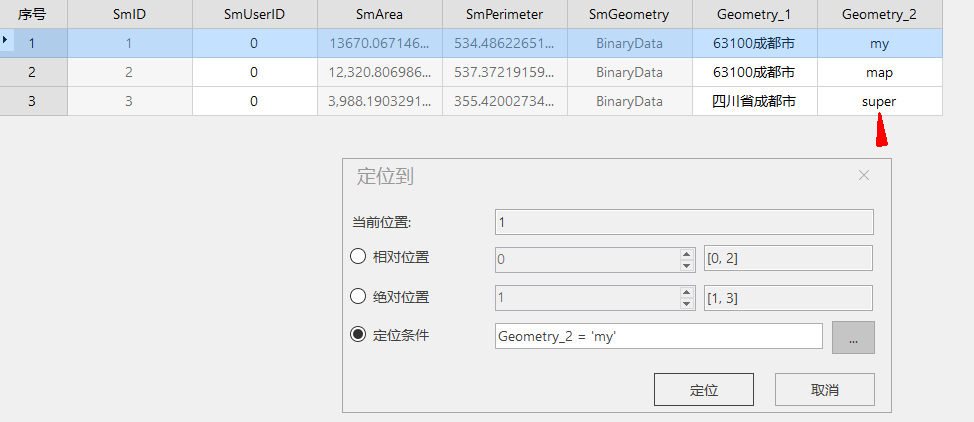Click the SmUserID cell in row 3
974x422 pixels.
coord(255,101)
